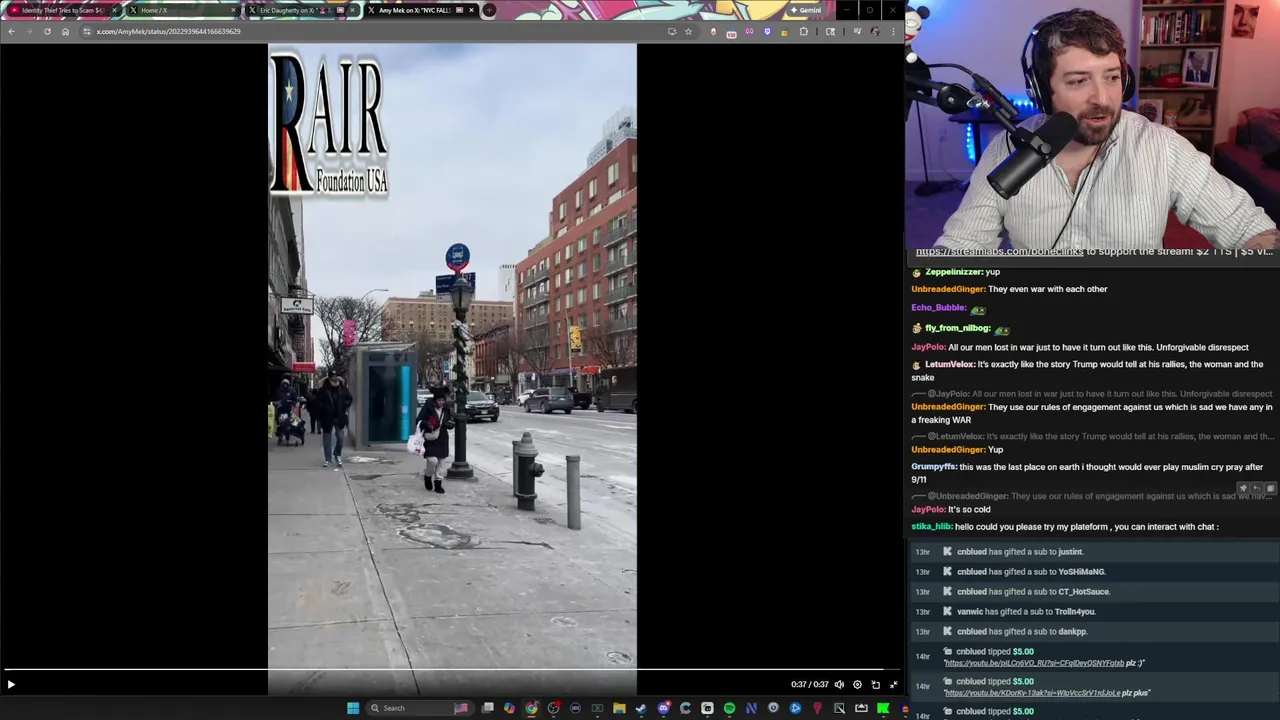Open a new browser tab

click(x=489, y=10)
